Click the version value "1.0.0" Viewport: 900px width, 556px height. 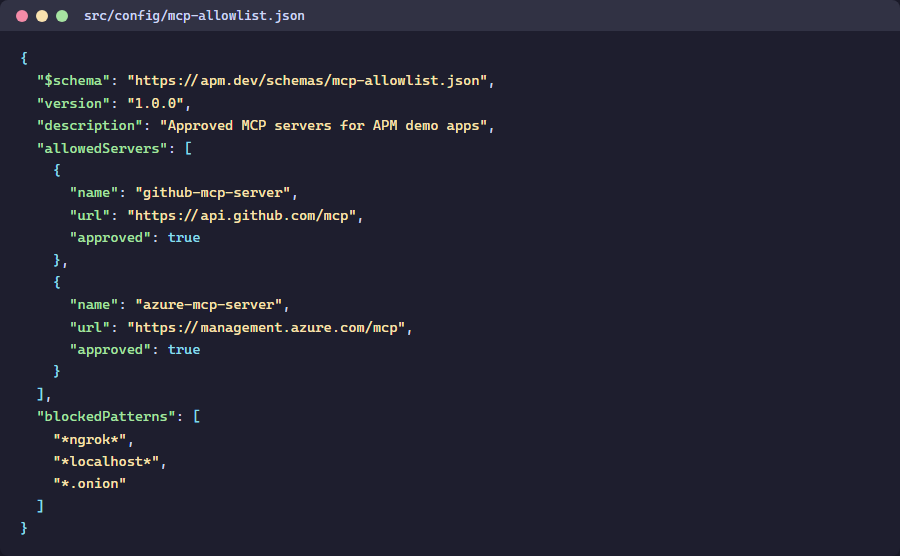pyautogui.click(x=159, y=103)
